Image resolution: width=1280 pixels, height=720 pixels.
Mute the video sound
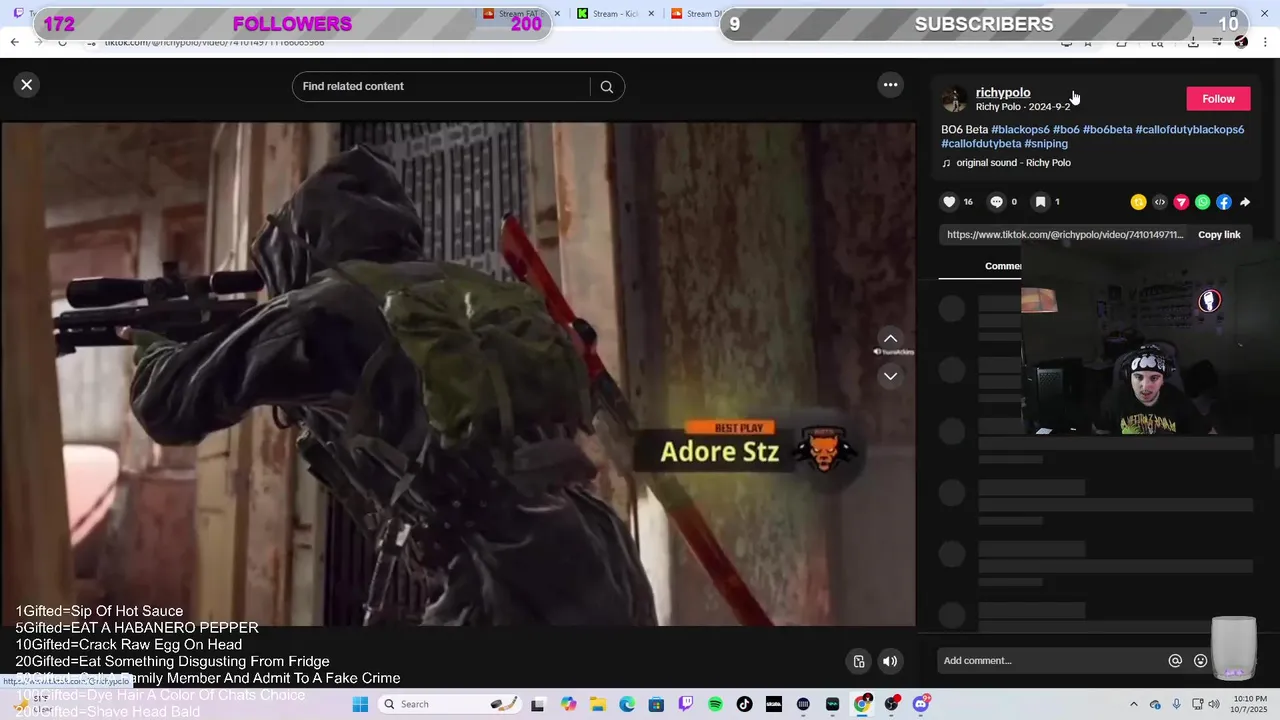(889, 661)
